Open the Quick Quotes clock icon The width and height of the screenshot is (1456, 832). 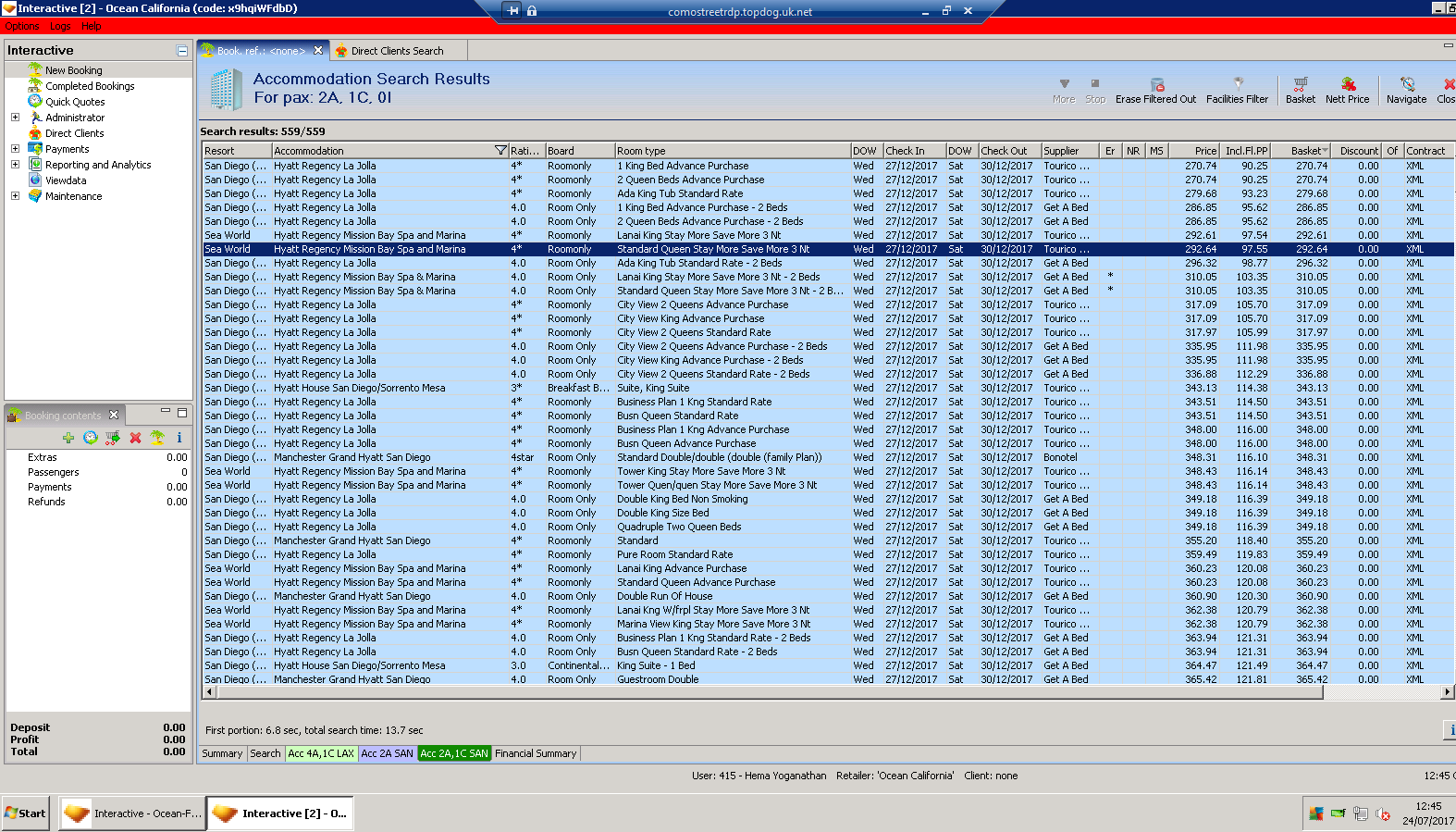[35, 101]
